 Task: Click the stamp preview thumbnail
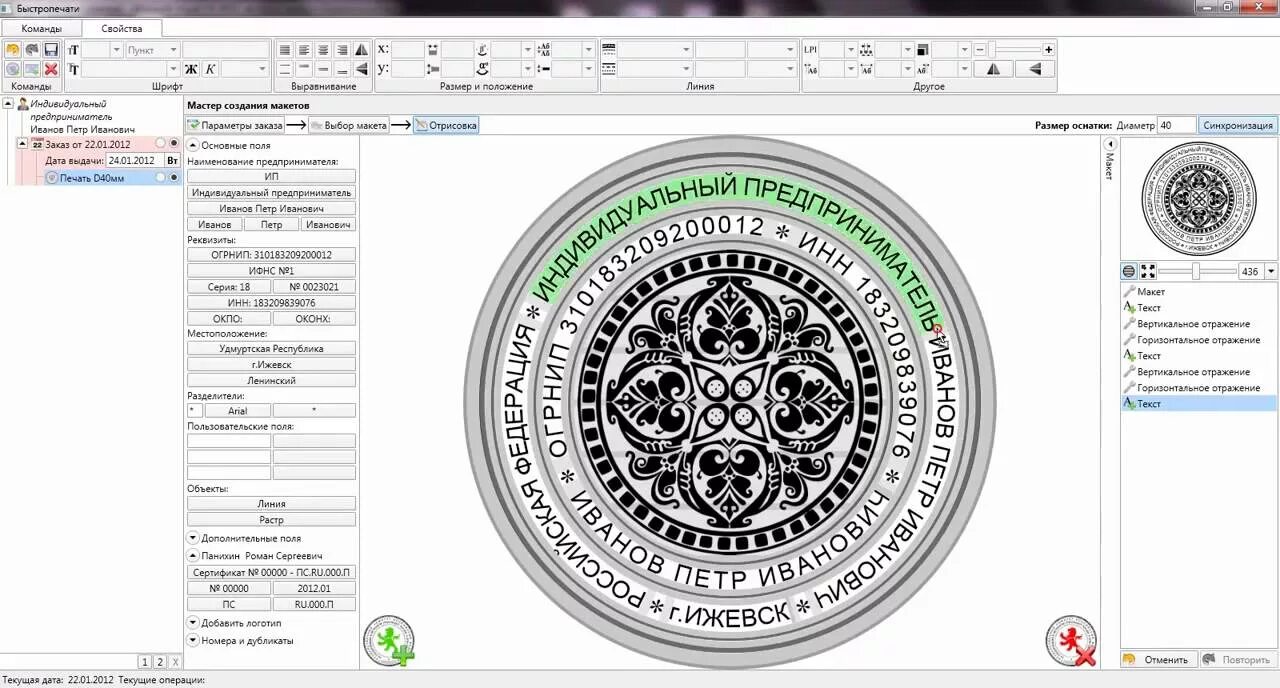click(1198, 198)
